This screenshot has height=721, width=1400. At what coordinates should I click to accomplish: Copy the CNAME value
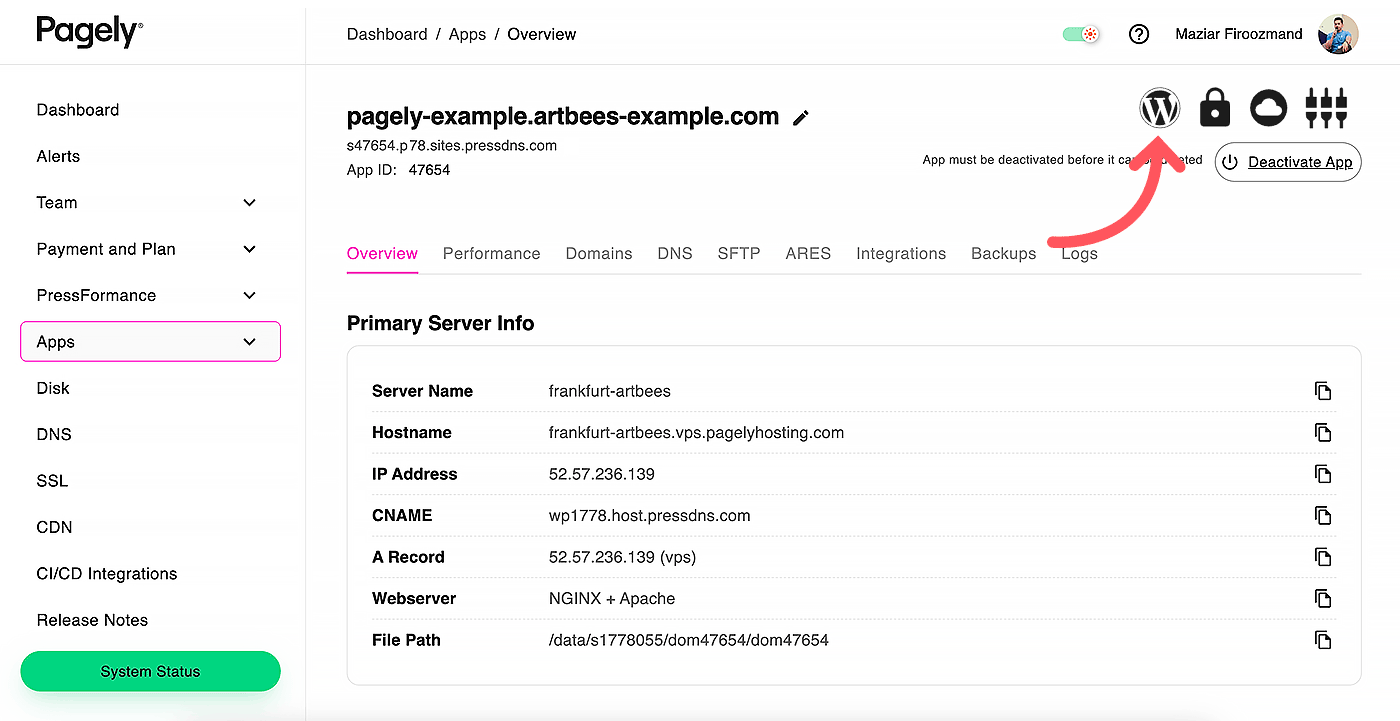1323,516
